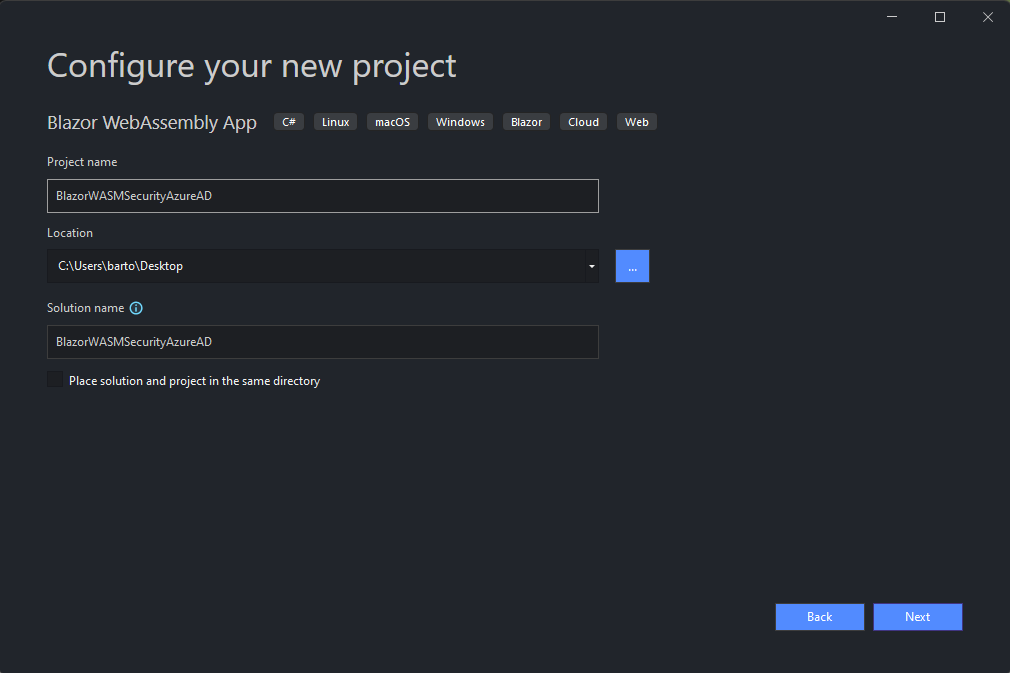Select the C# tag
Screen dimensions: 1010x673
point(289,122)
